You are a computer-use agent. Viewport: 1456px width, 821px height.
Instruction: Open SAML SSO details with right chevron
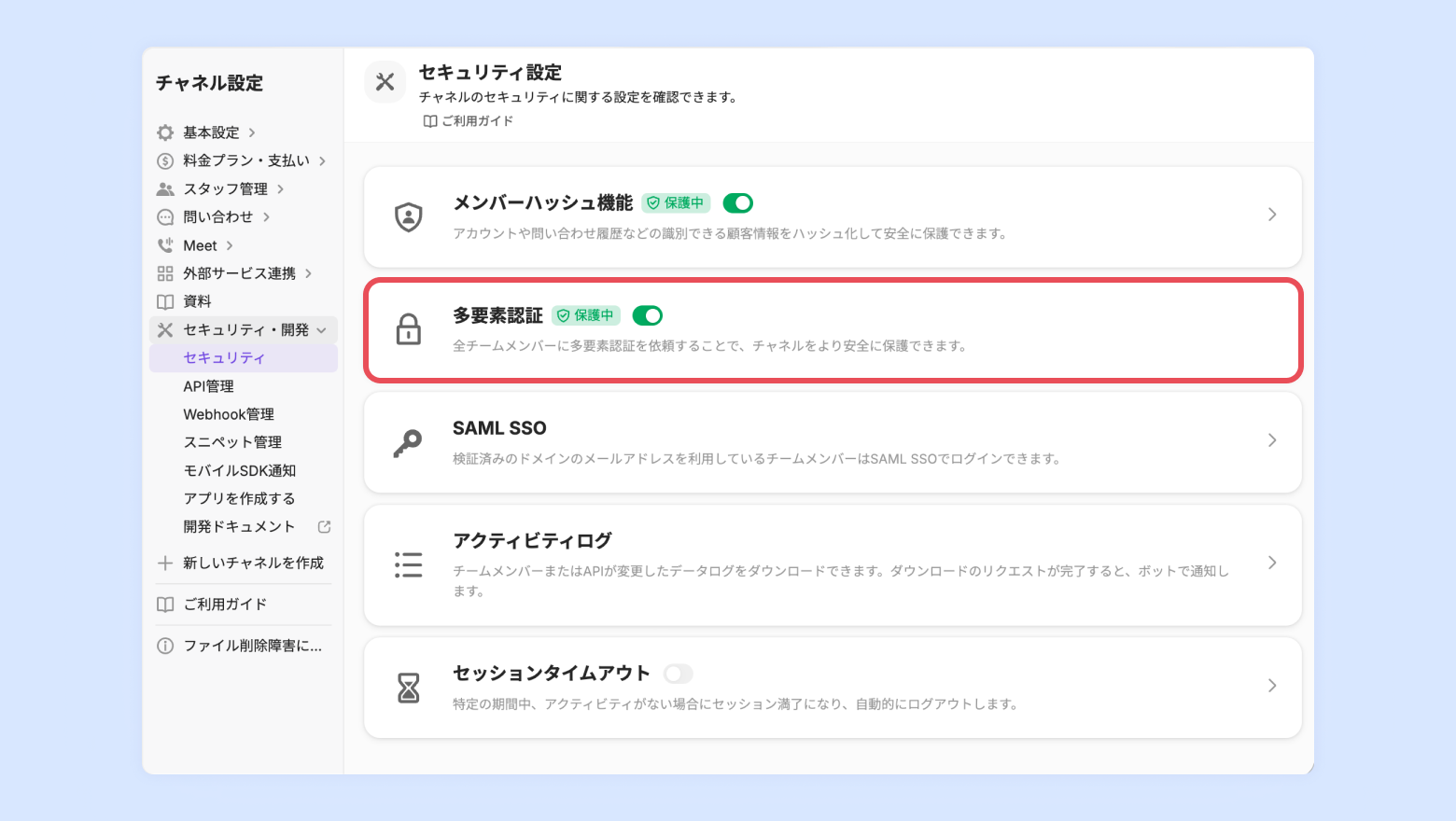click(1272, 440)
